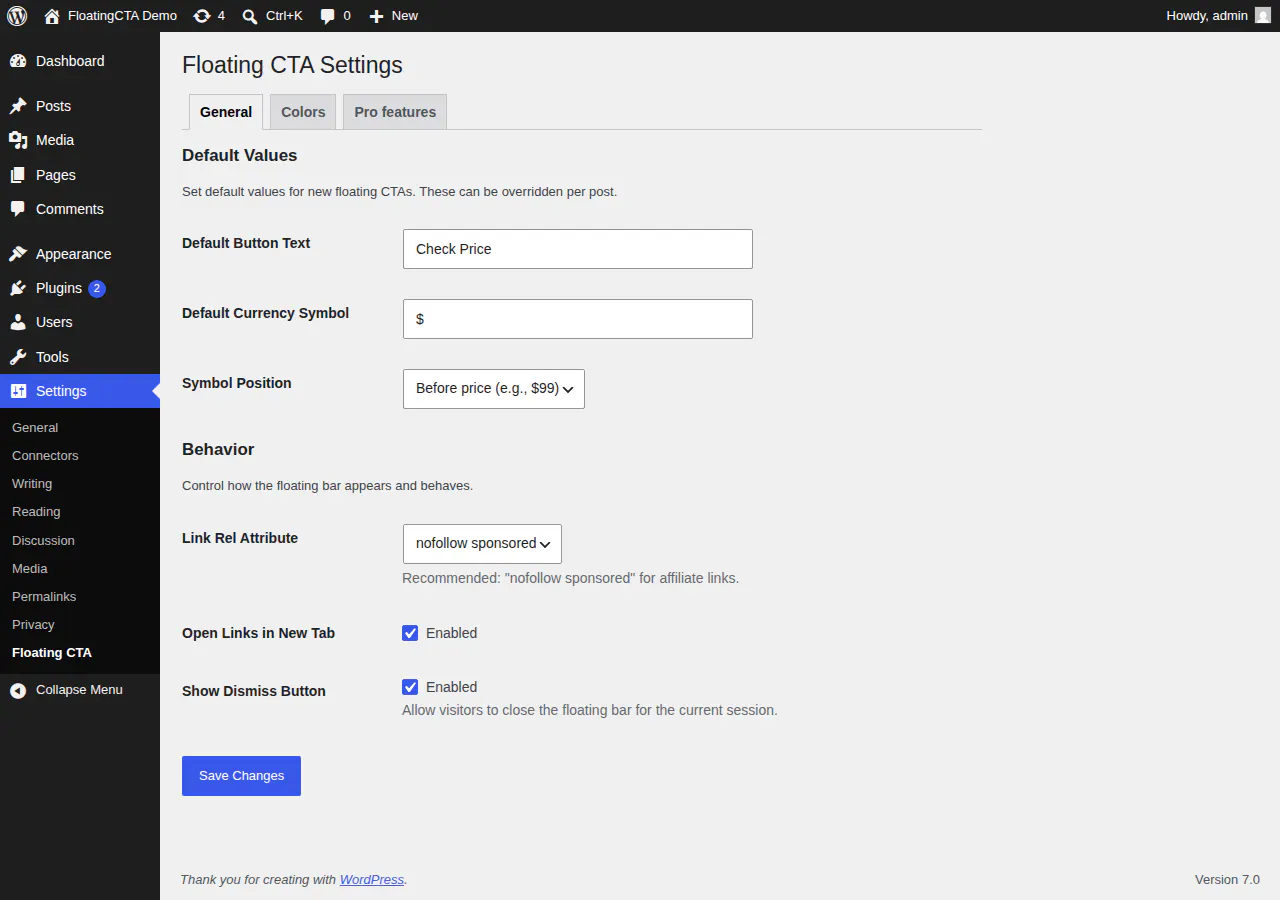Focus the Default Currency Symbol field
The image size is (1280, 900).
(x=578, y=319)
